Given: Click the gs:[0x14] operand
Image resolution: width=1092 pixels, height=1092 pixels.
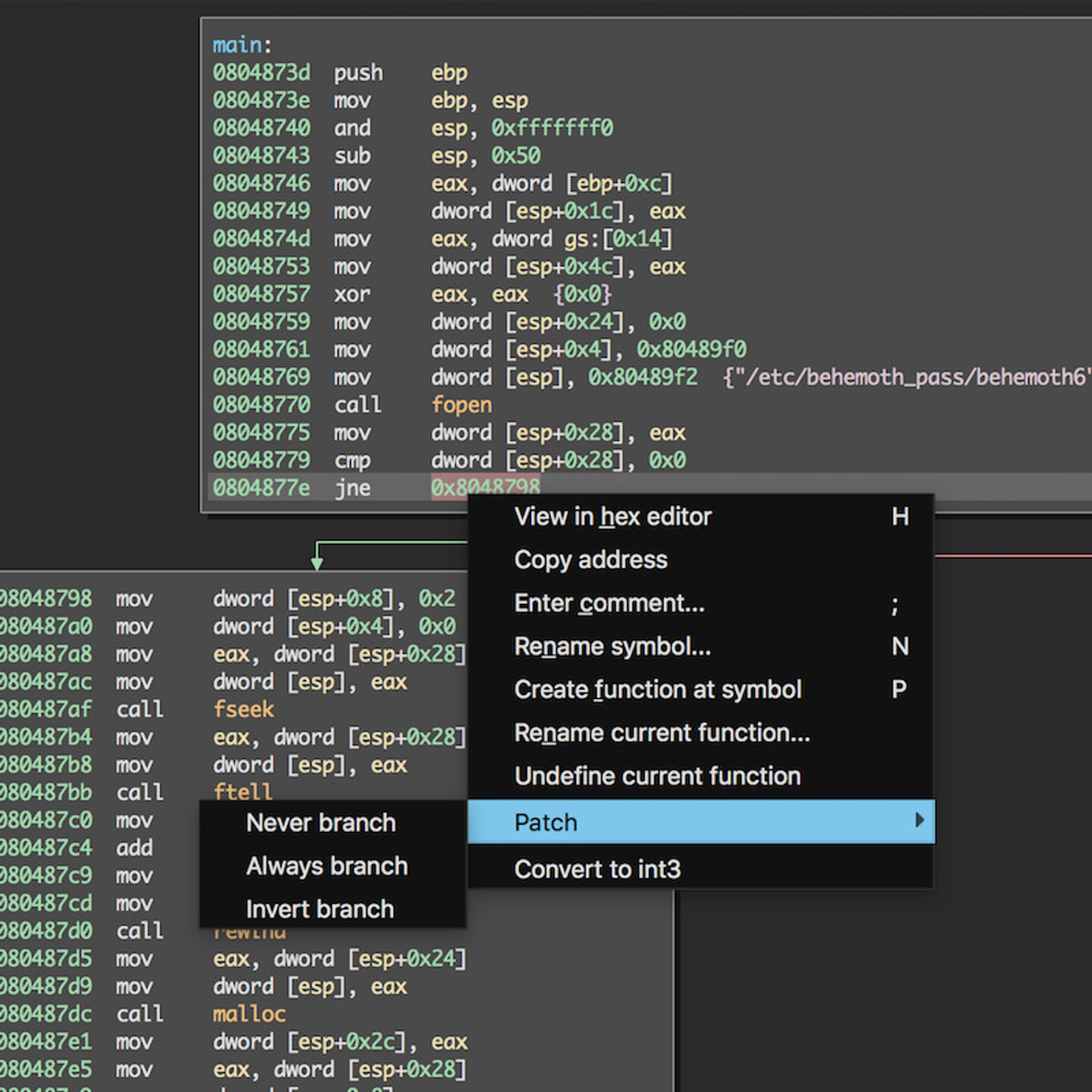Looking at the screenshot, I should (618, 239).
